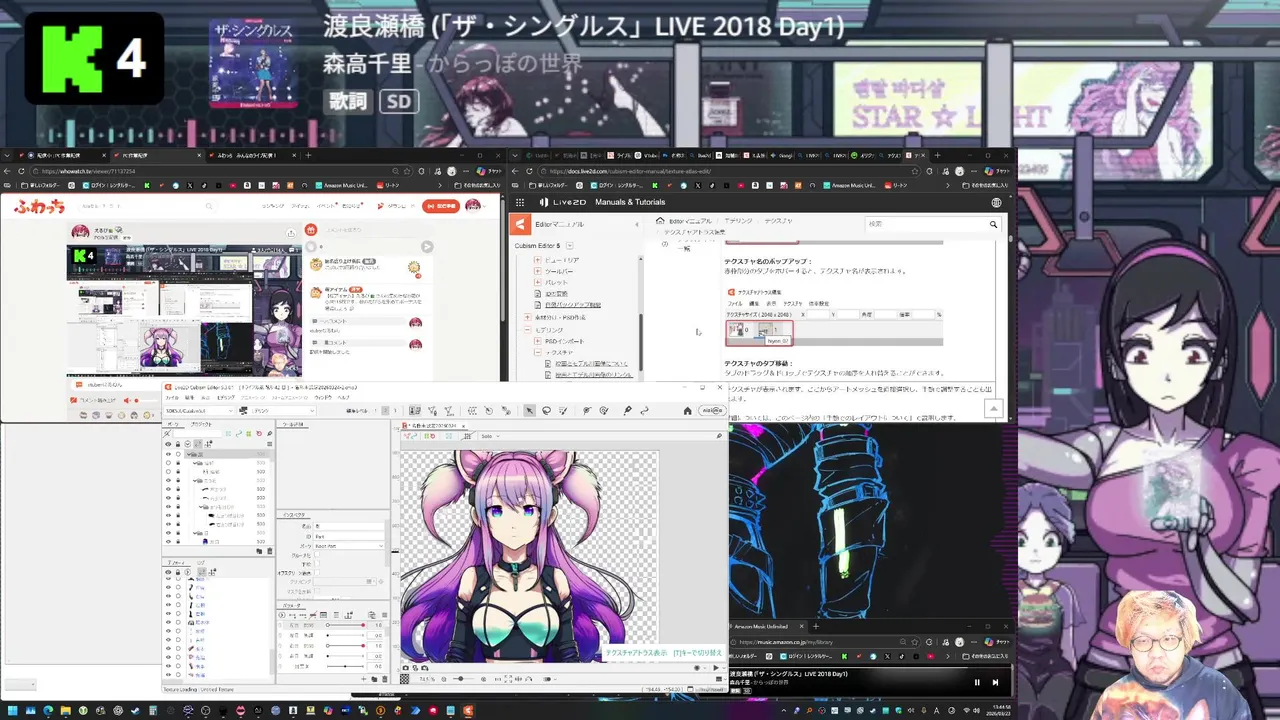Click the home icon in Cubism Editor toolbar
This screenshot has width=1280, height=720.
(687, 410)
